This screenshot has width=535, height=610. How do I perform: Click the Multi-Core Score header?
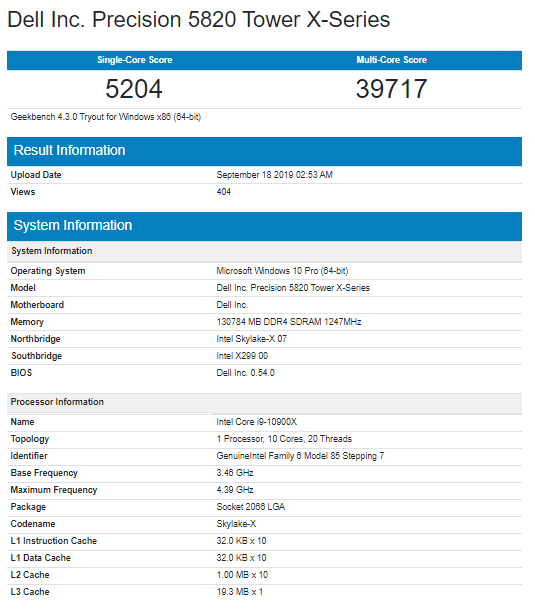pyautogui.click(x=391, y=60)
